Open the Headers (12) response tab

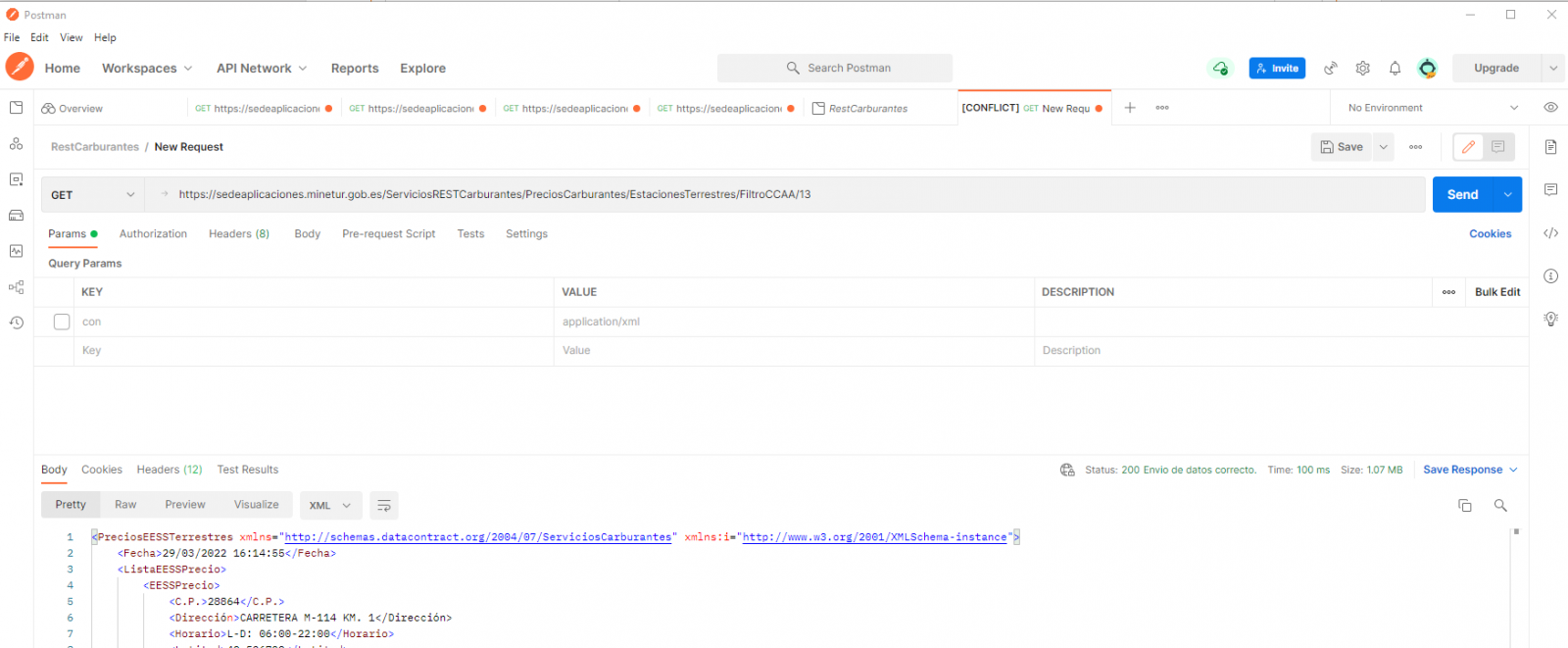(170, 471)
